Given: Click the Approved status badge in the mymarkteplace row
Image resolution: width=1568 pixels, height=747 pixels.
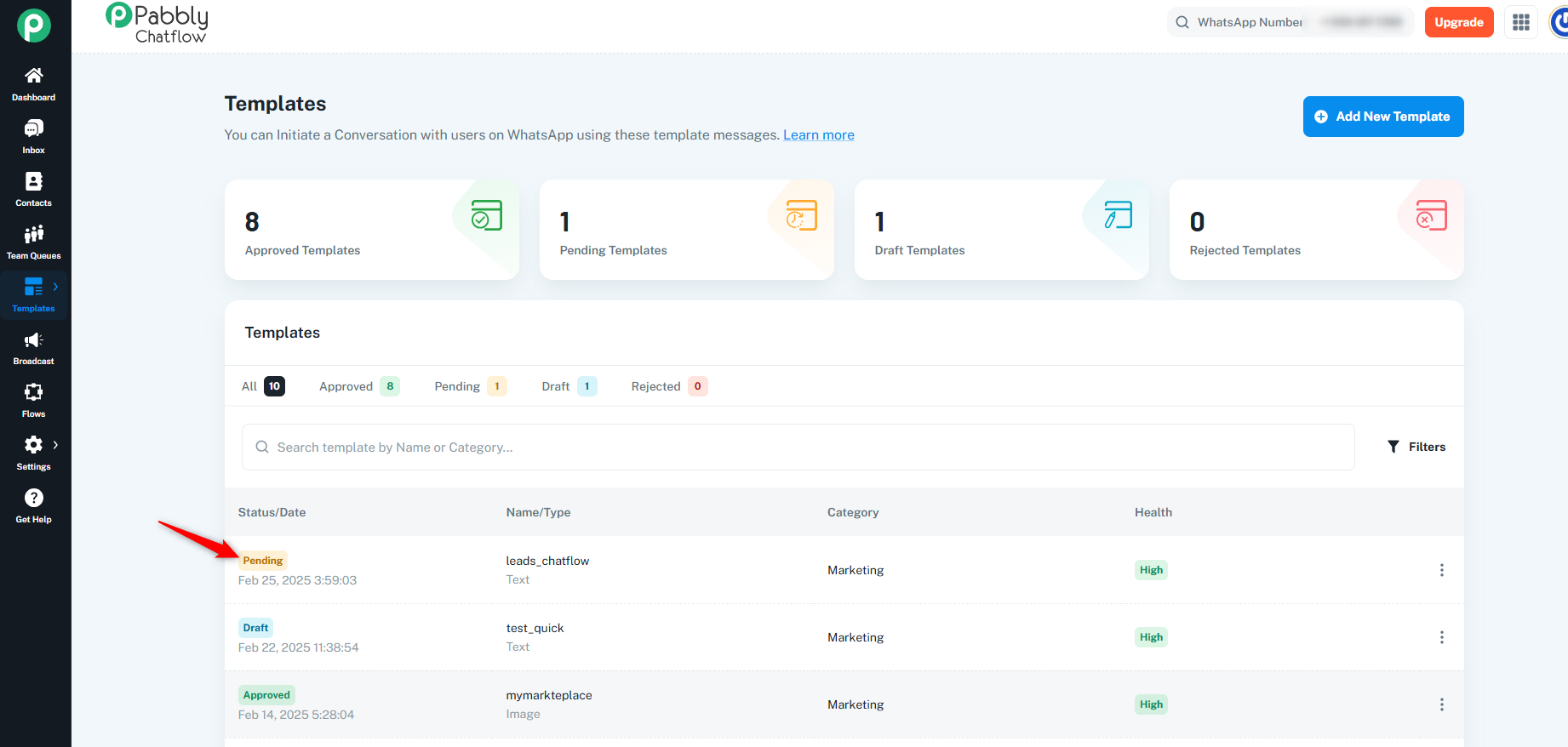Looking at the screenshot, I should coord(266,695).
